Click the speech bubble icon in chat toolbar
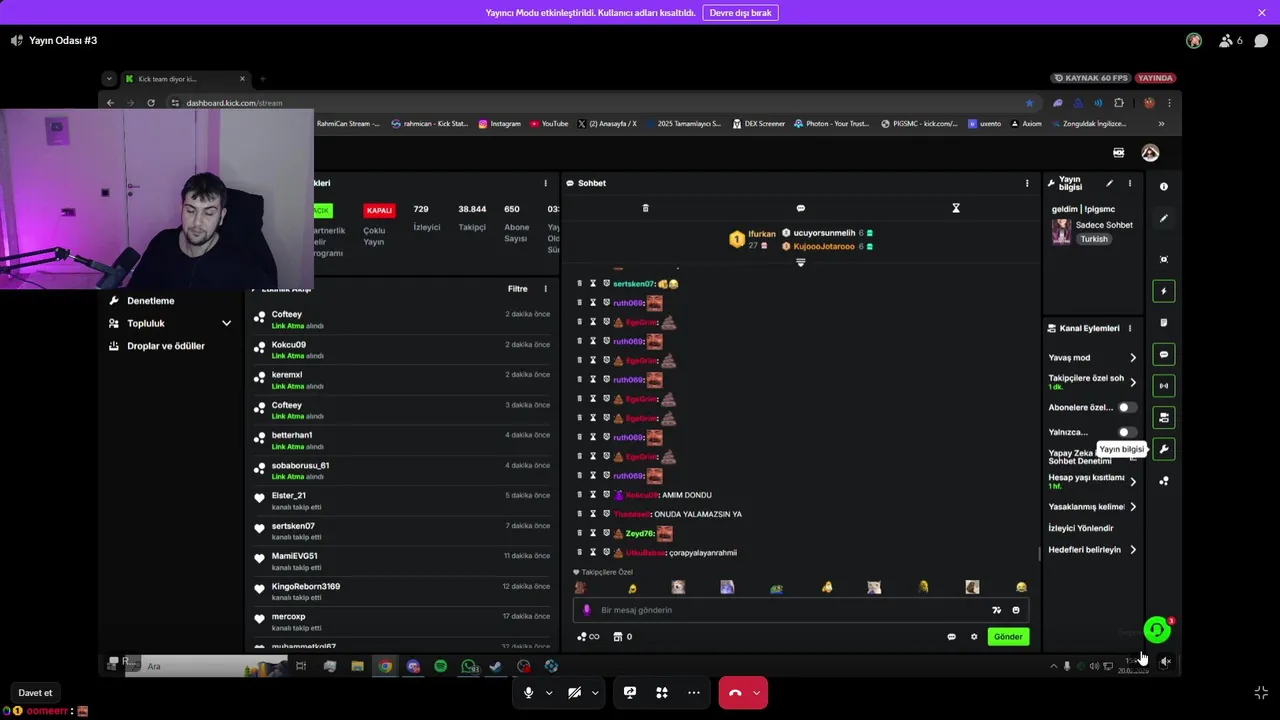Screen dimensions: 1280x720 point(800,208)
